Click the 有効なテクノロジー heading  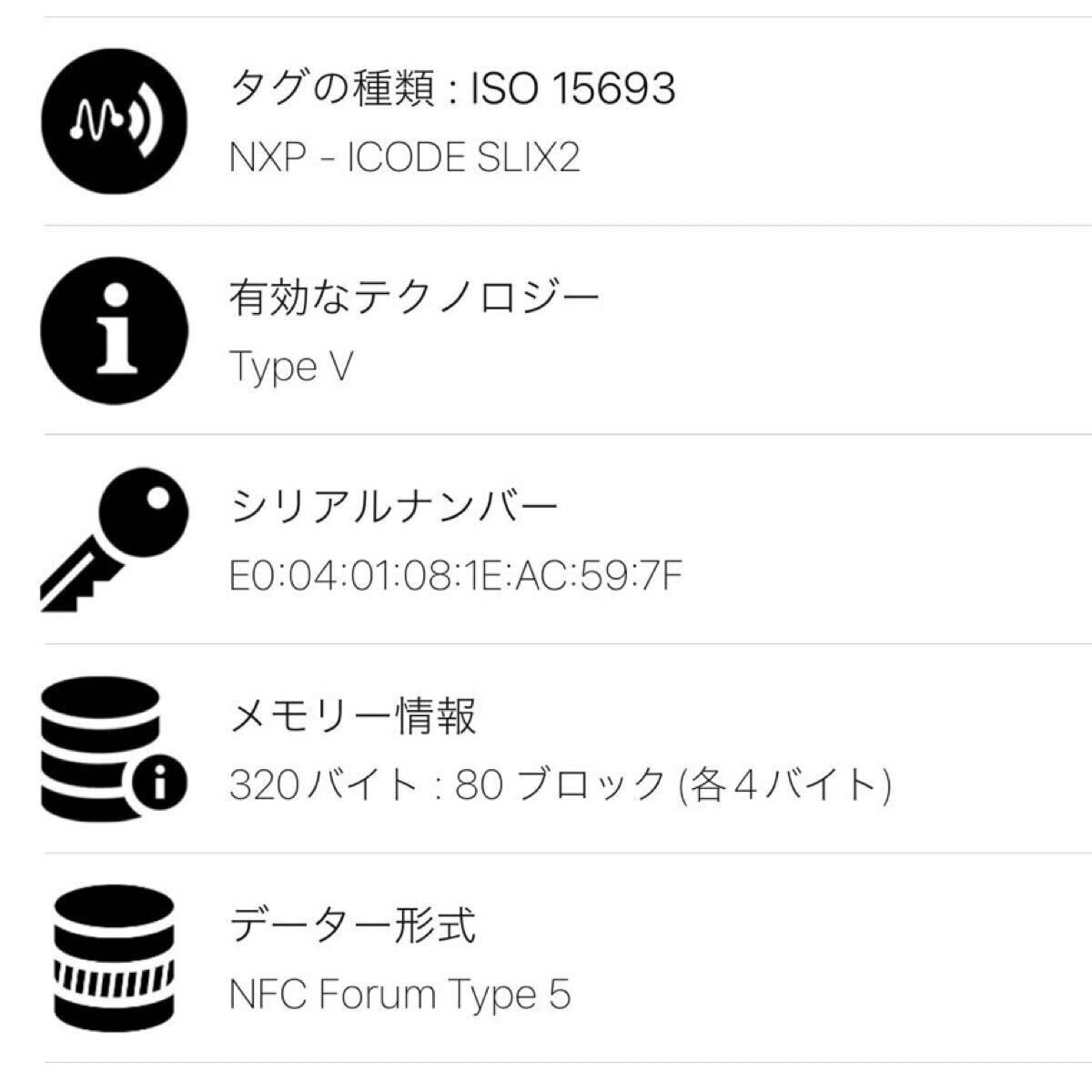414,296
